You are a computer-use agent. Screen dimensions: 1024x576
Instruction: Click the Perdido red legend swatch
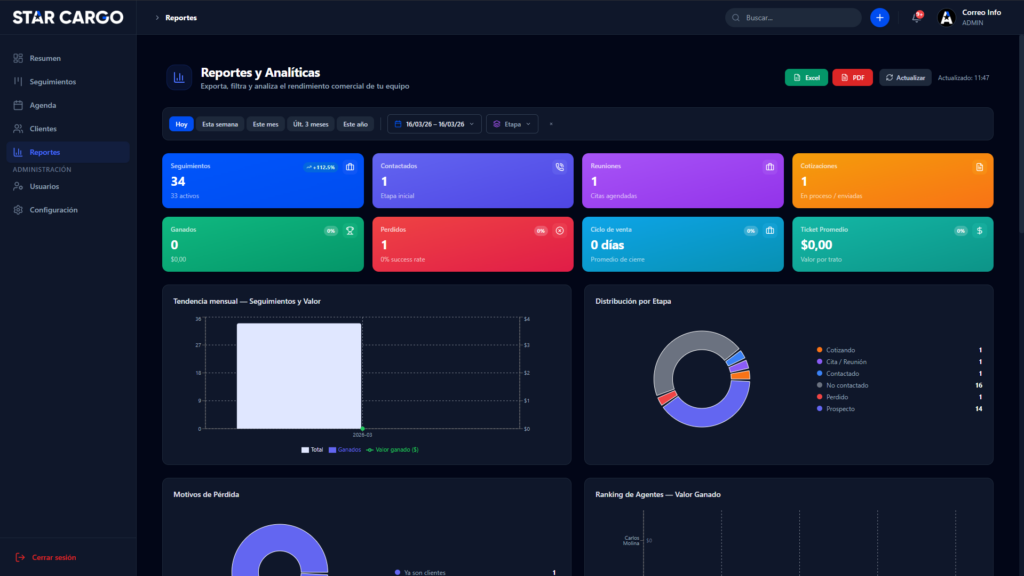pos(819,397)
